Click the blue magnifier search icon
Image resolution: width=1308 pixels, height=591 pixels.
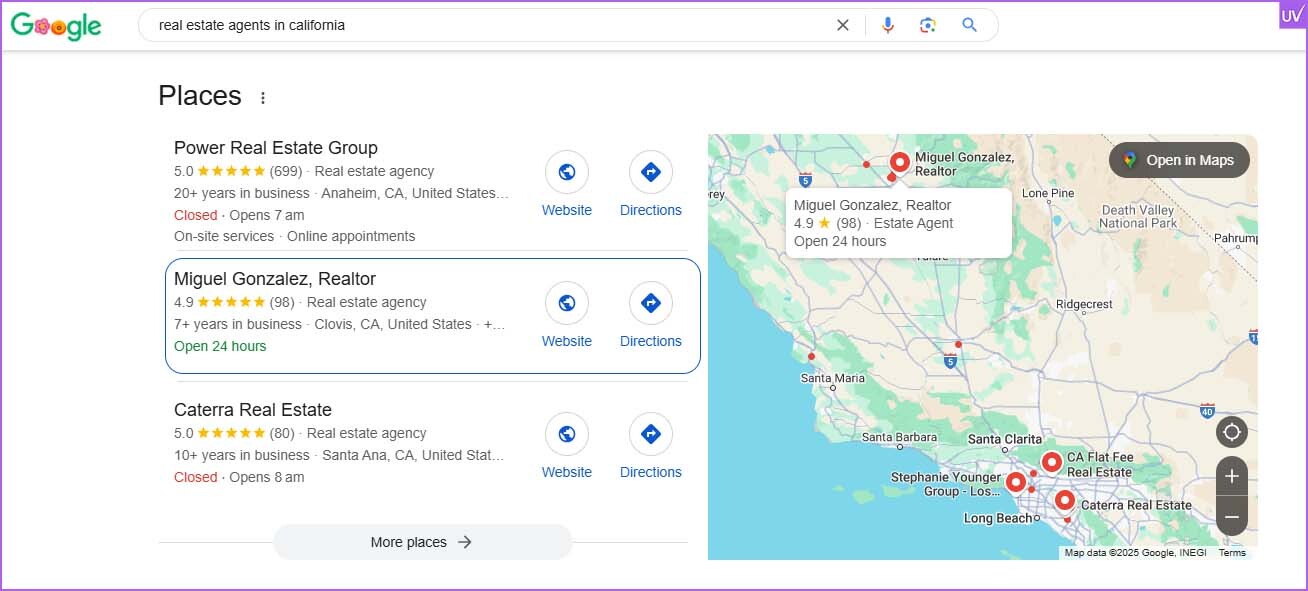pos(969,25)
